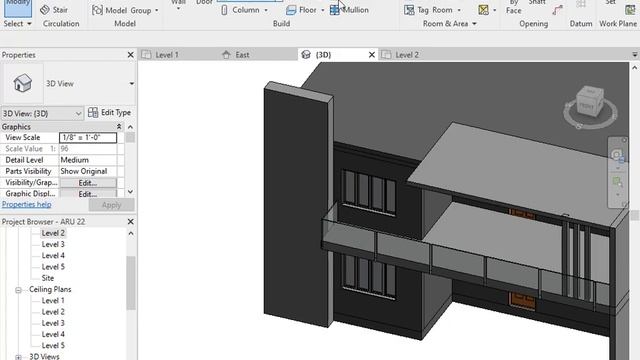Screen dimensions: 640x360
Task: Open the Steering Wheels navigation tool
Action: click(x=617, y=155)
